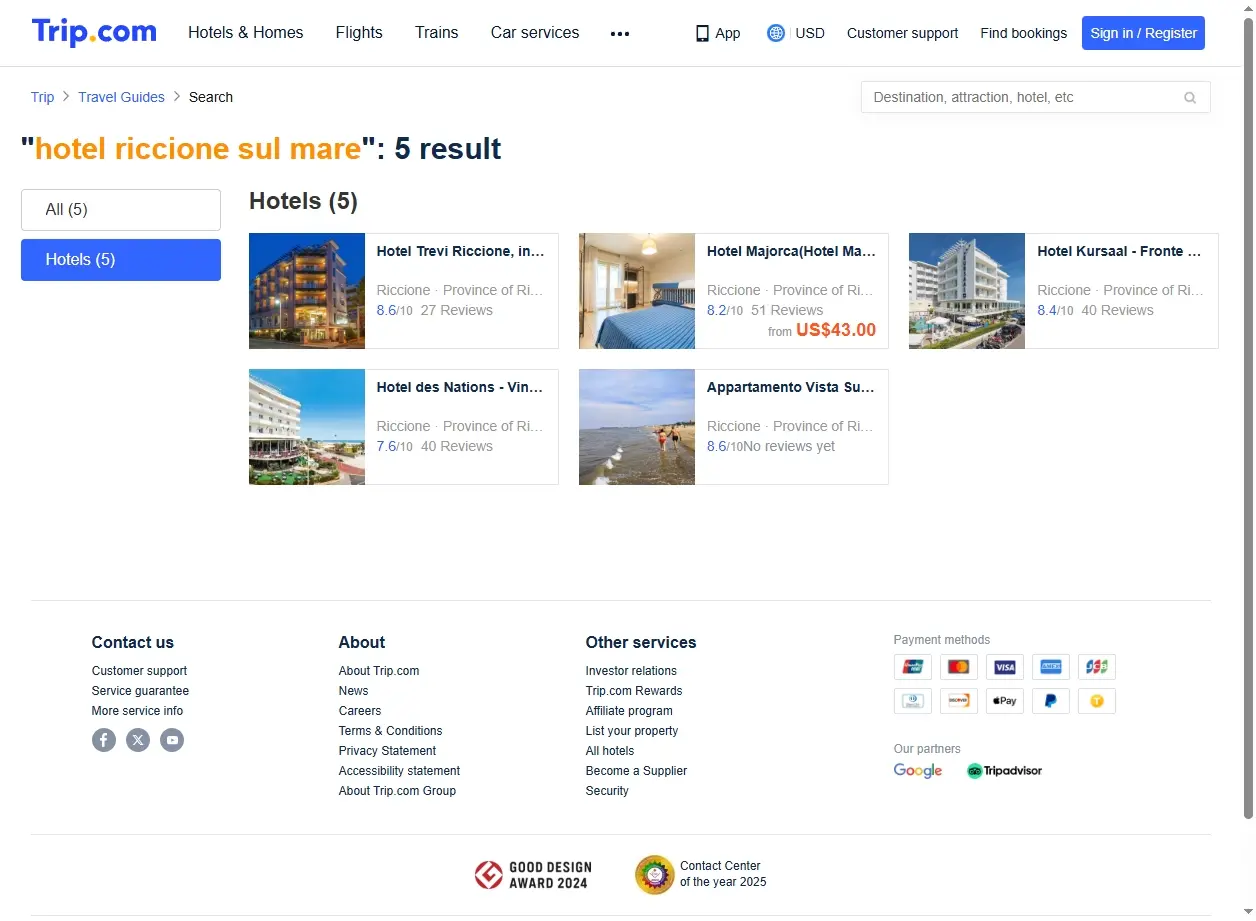Click the search magnifier icon

click(1190, 97)
